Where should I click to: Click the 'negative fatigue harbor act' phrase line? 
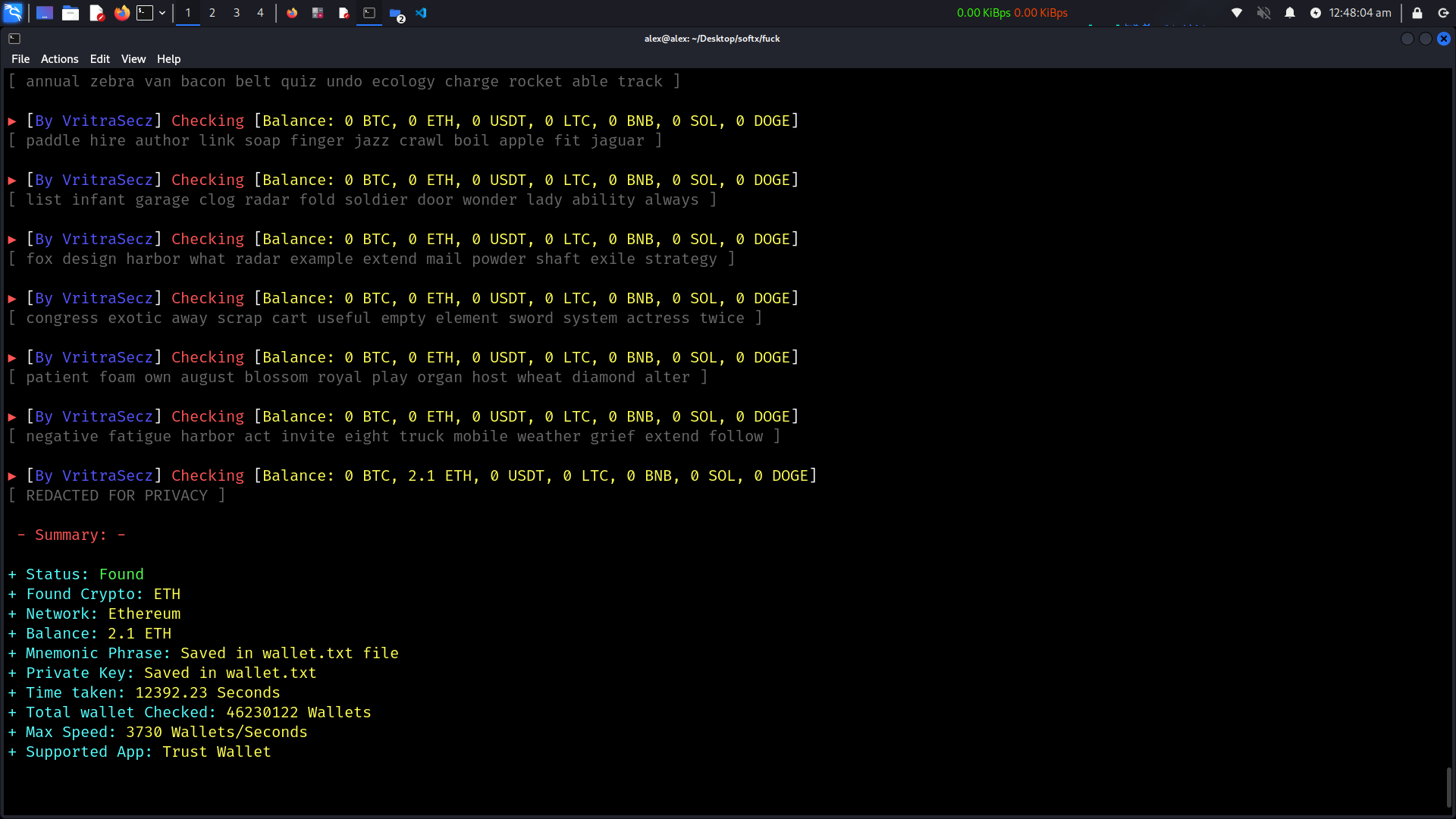[x=394, y=437]
